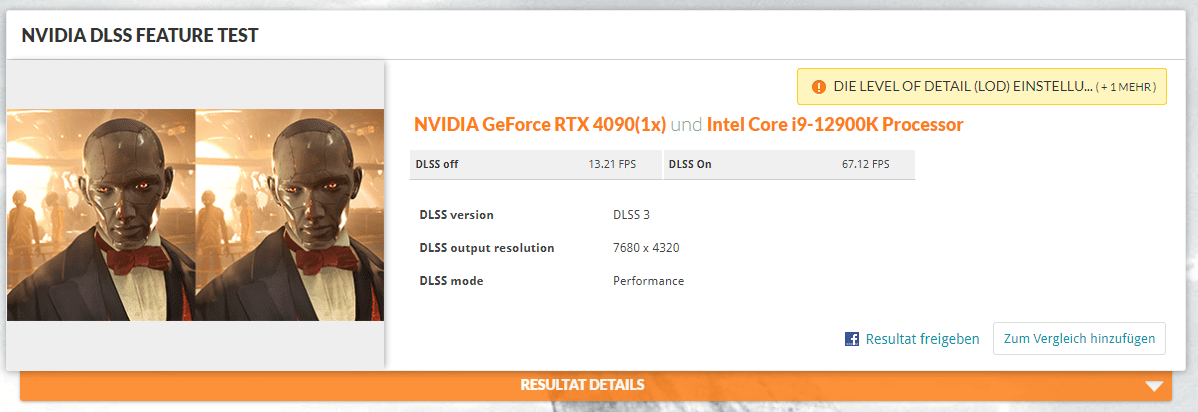Click the DLSS test comparison thumbnail
Screen dimensions: 1198x412
pyautogui.click(x=196, y=215)
